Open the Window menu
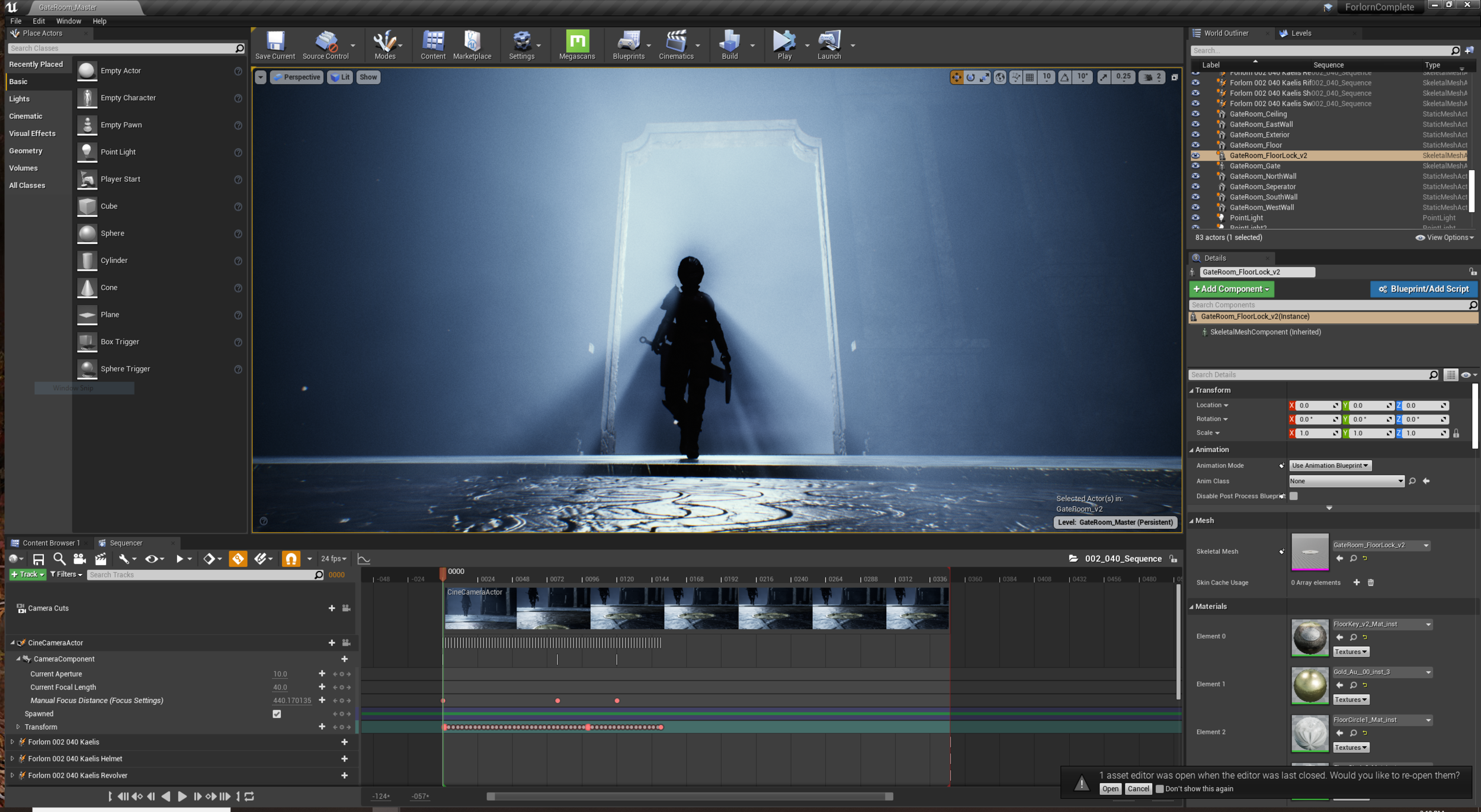The width and height of the screenshot is (1481, 812). [68, 21]
